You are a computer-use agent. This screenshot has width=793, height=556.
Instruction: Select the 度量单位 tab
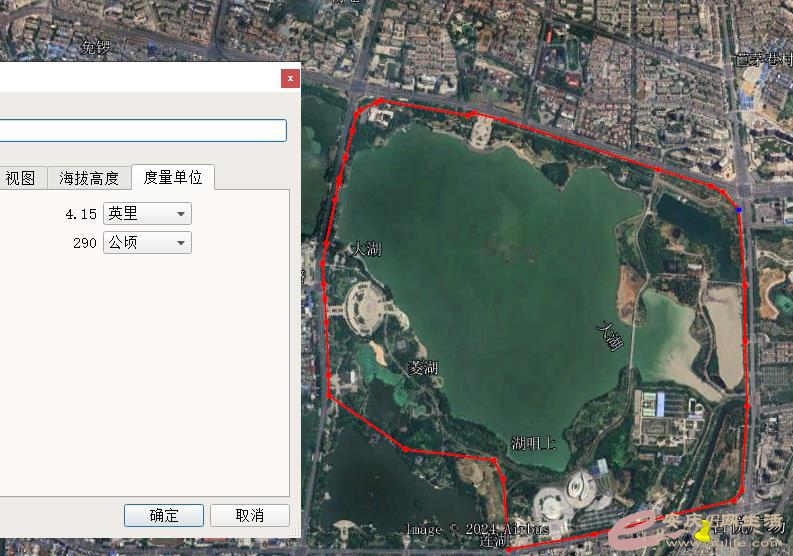pyautogui.click(x=173, y=177)
